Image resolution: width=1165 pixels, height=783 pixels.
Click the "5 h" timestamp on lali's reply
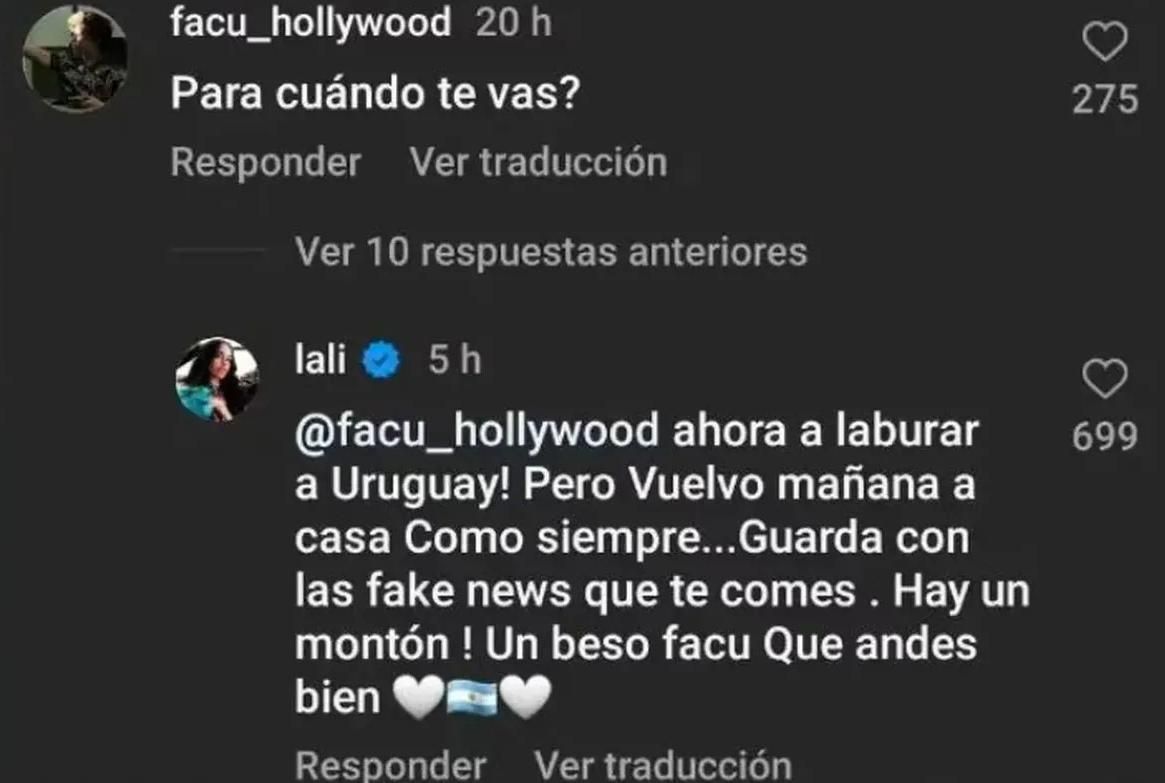pyautogui.click(x=454, y=360)
